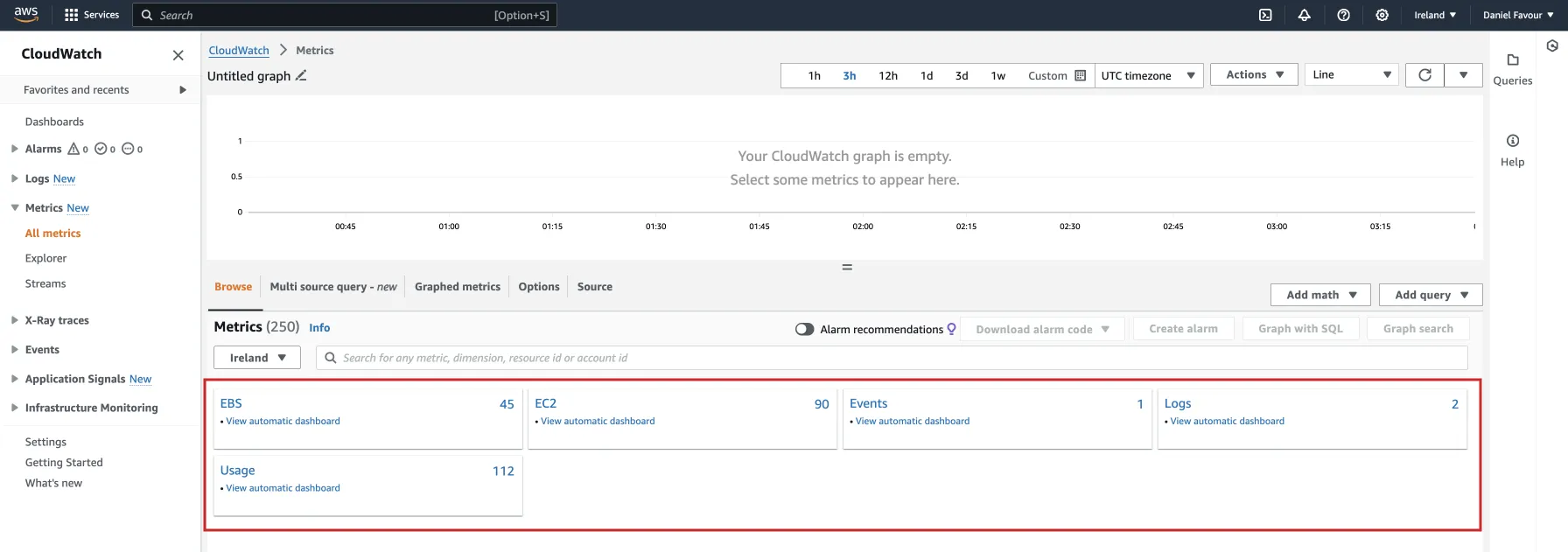Select the 12h time range
Image resolution: width=1568 pixels, height=552 pixels.
pos(888,75)
